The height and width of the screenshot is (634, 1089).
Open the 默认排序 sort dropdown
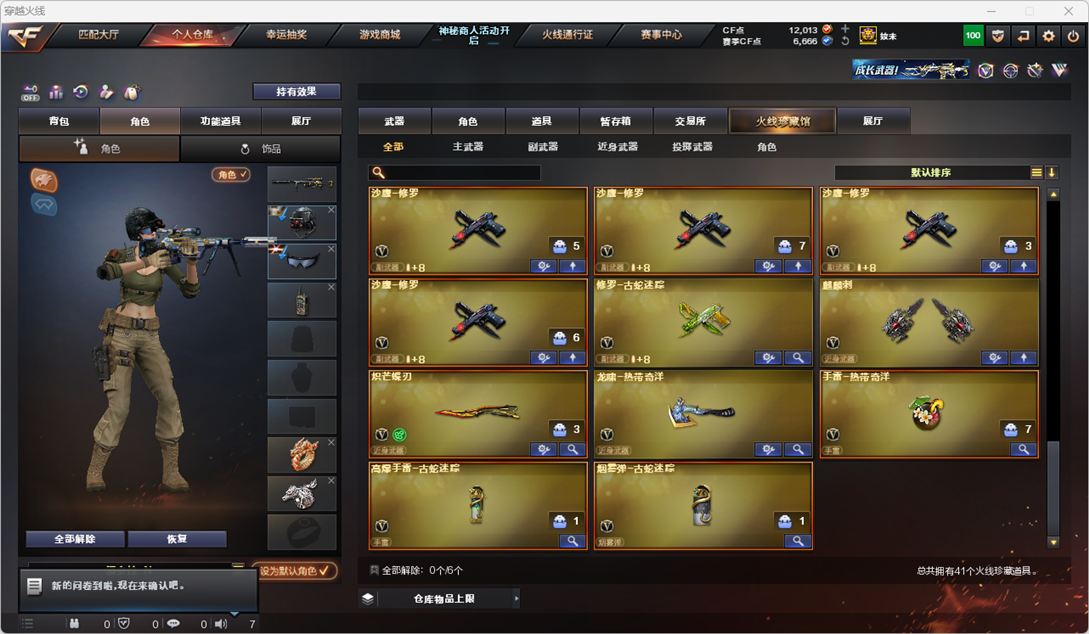[931, 172]
